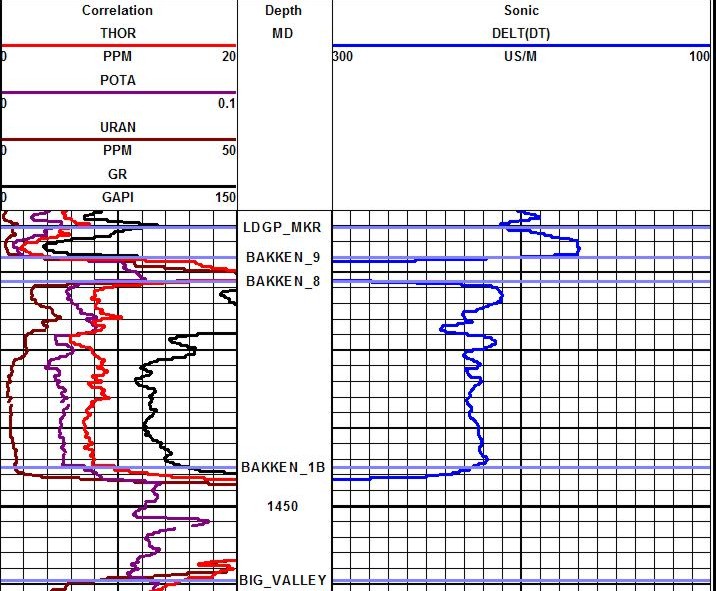716x591 pixels.
Task: Select the GR curve name
Action: pyautogui.click(x=118, y=174)
